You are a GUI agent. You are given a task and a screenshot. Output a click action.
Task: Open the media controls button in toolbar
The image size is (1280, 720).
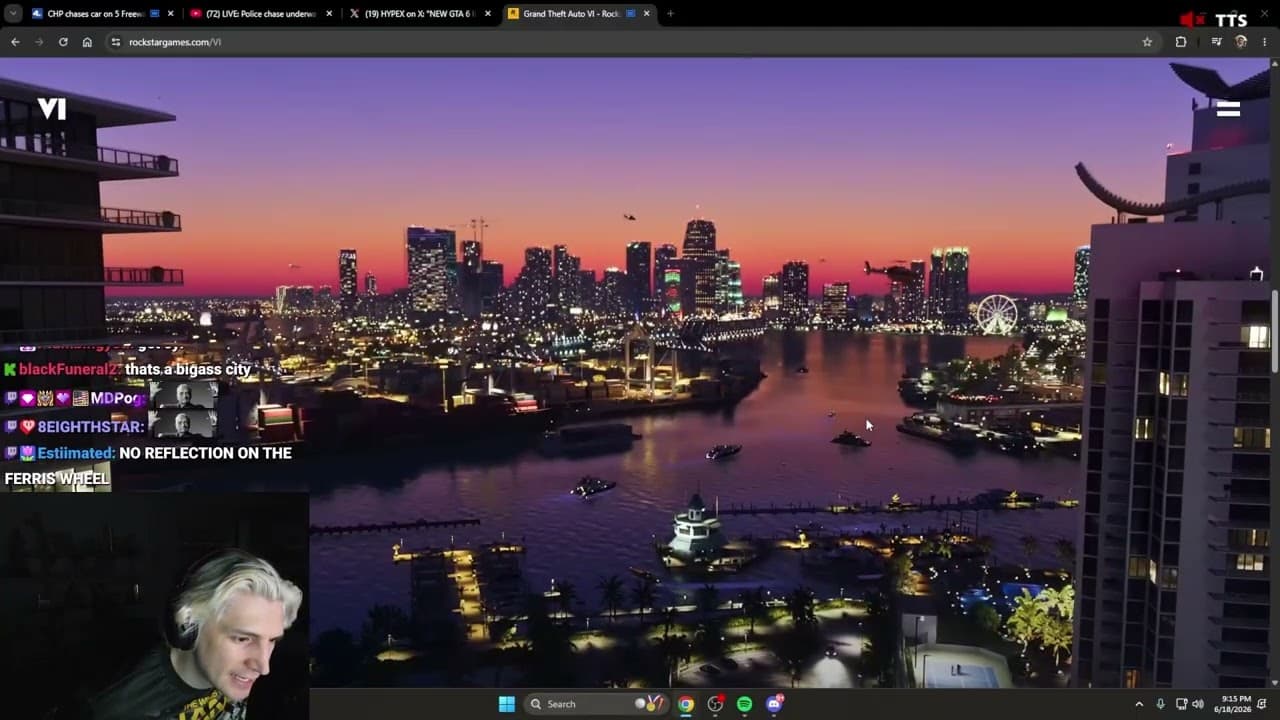1216,42
